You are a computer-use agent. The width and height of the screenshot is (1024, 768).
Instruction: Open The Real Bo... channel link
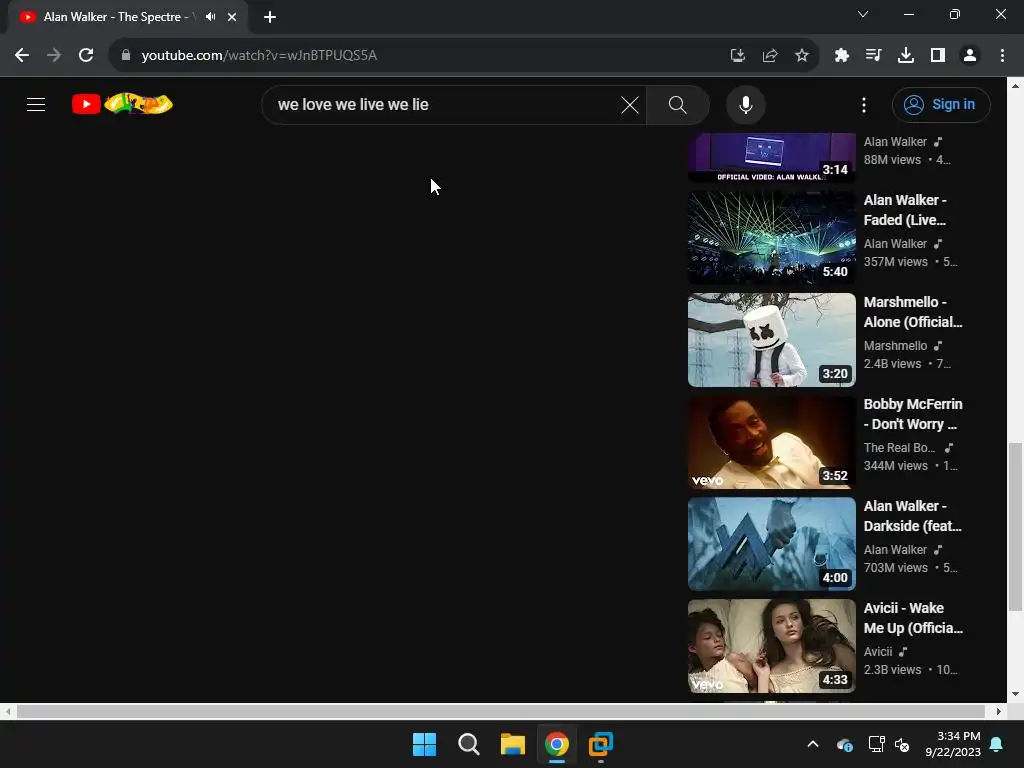tap(899, 448)
